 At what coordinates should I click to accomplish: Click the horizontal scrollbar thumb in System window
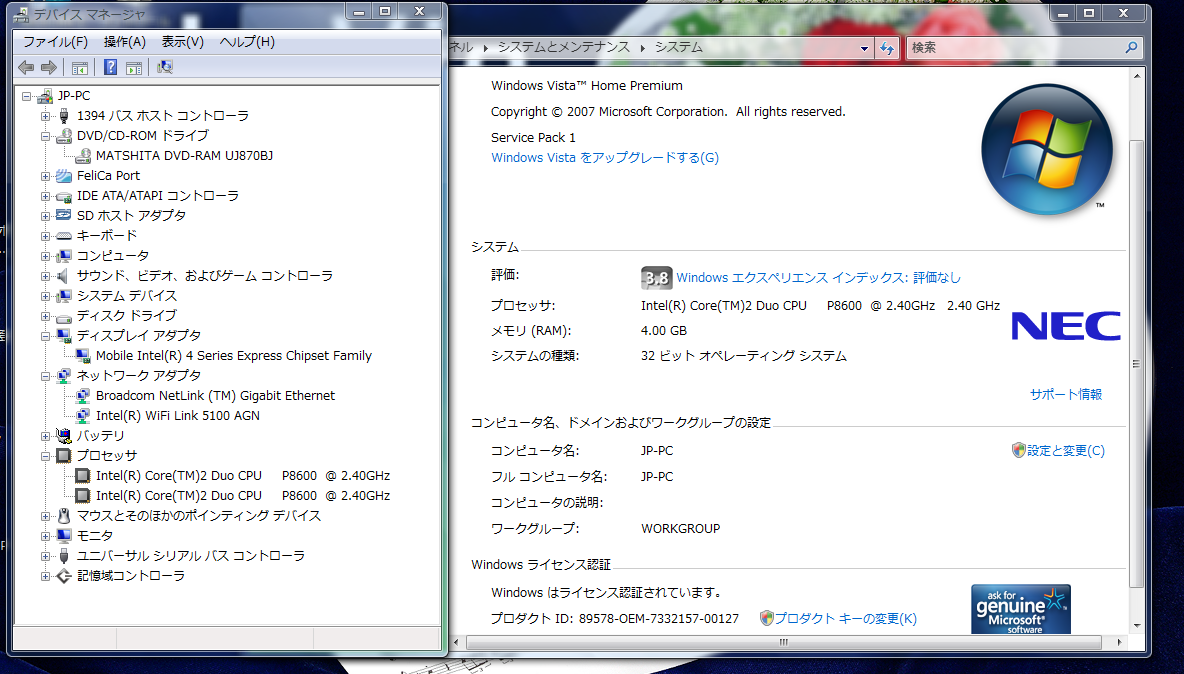pos(783,642)
